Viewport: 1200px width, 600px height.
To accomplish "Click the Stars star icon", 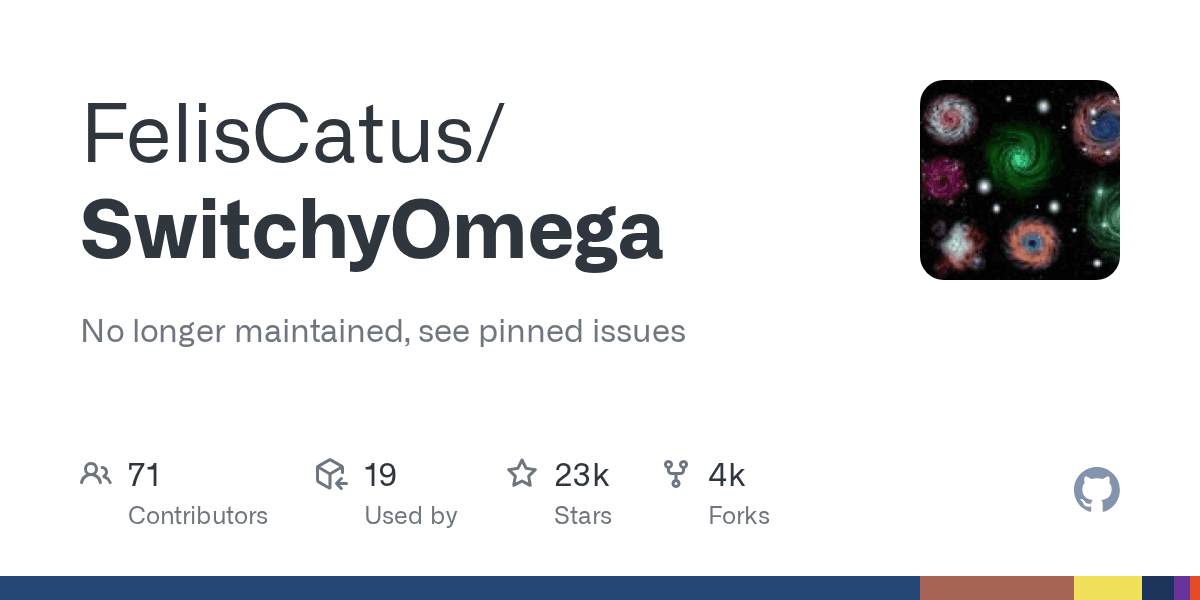I will 522,474.
